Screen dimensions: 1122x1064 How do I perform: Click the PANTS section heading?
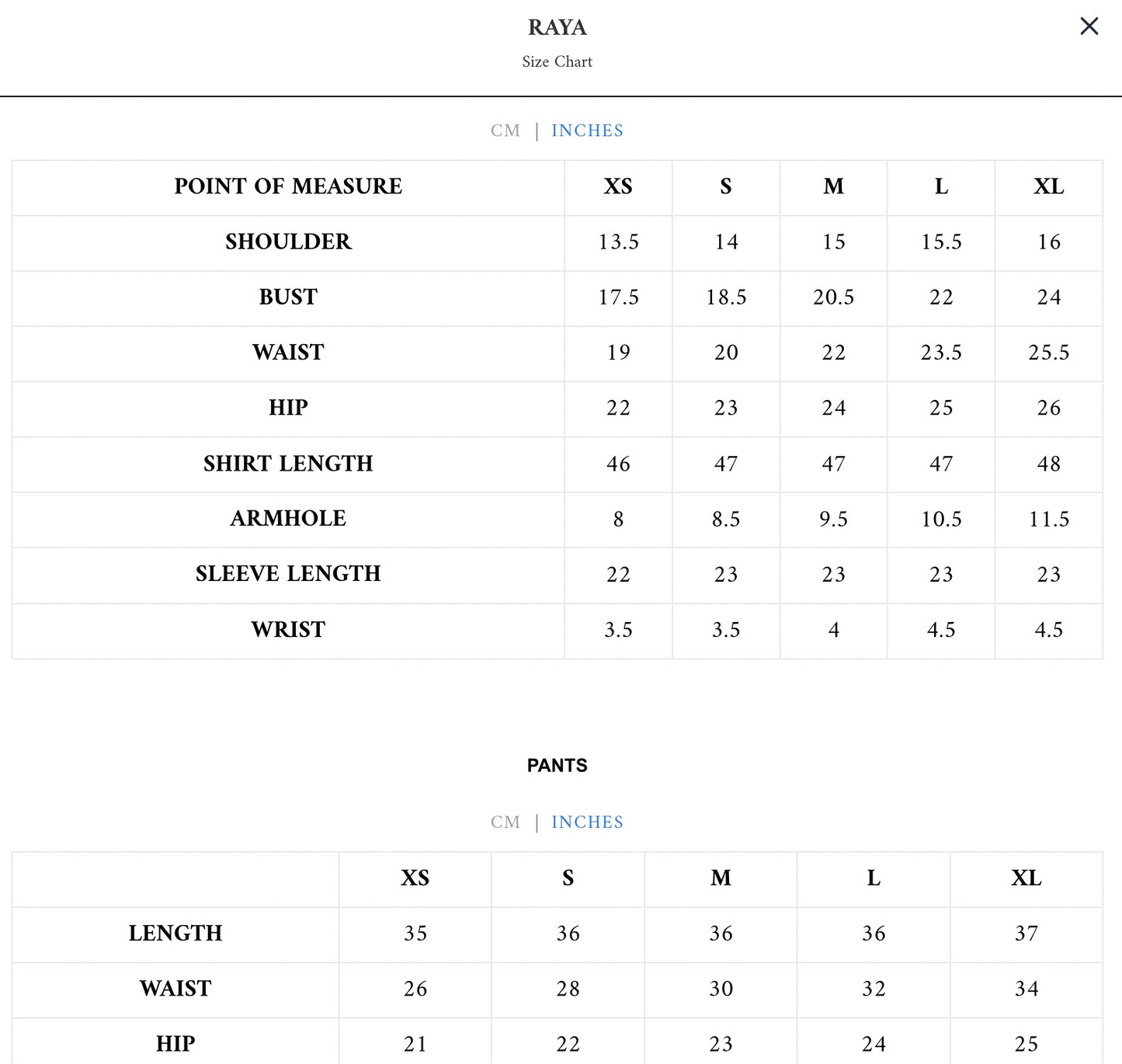[x=558, y=765]
